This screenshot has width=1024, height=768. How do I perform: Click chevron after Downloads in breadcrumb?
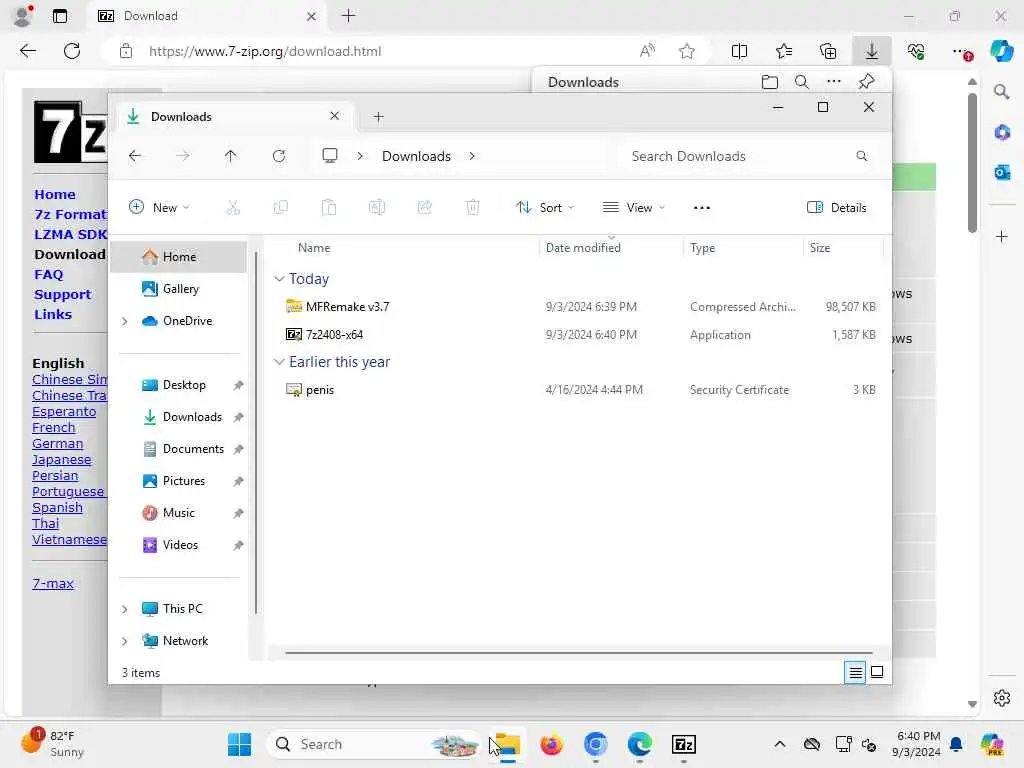tap(472, 156)
